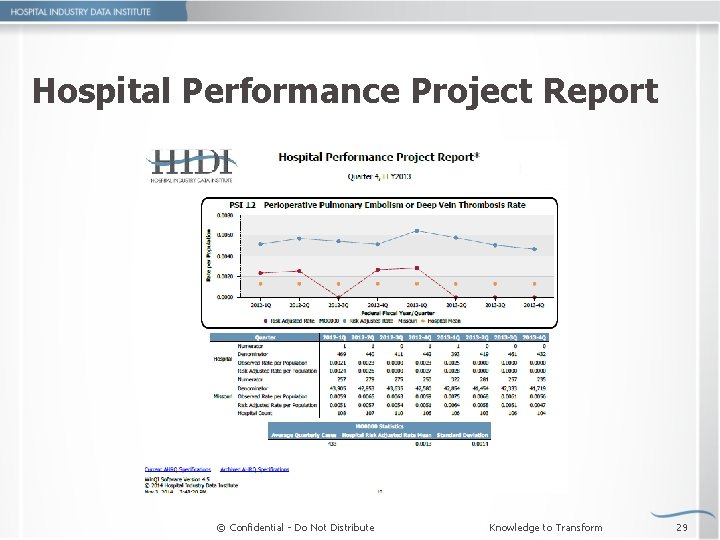The width and height of the screenshot is (720, 540).
Task: Click the Quarter header cell in the table
Action: 265,338
